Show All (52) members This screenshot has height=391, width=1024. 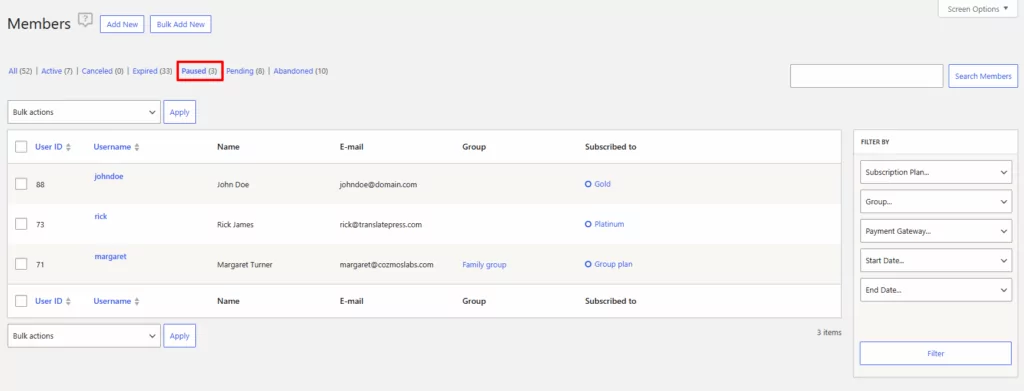click(x=21, y=71)
